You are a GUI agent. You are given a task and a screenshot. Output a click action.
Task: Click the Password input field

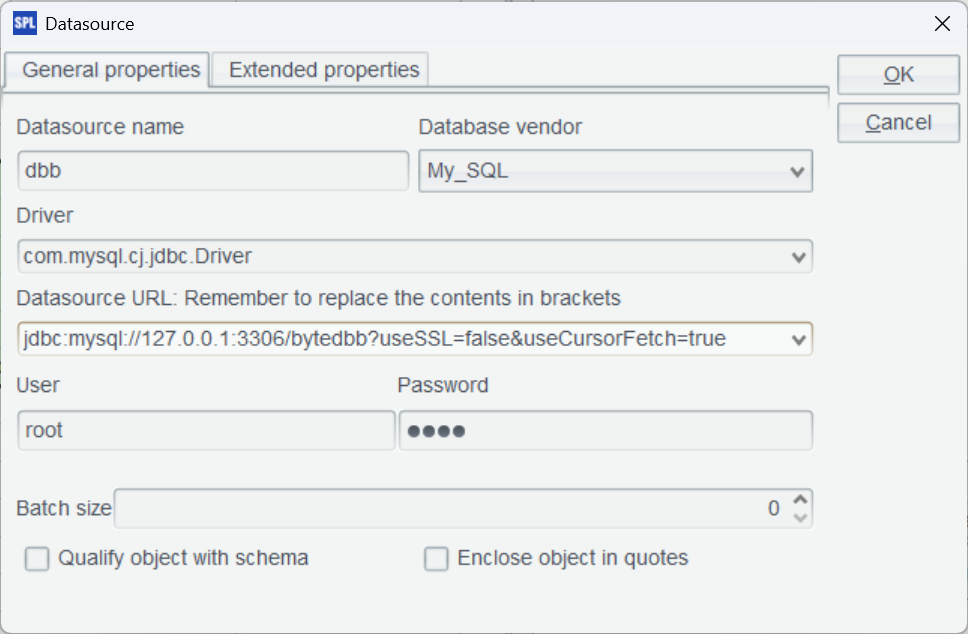[605, 431]
